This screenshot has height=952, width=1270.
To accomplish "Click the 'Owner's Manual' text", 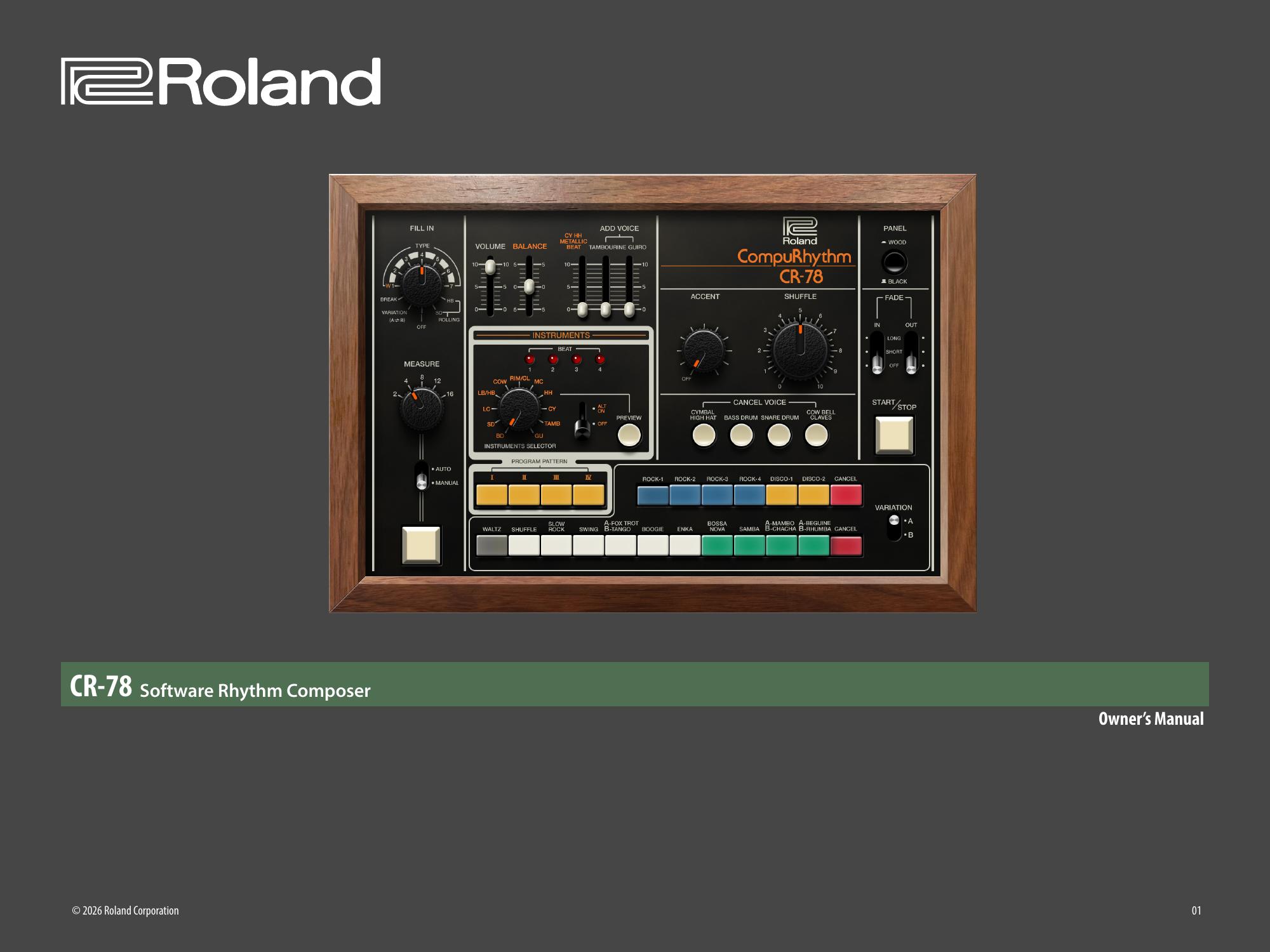I will 1151,718.
